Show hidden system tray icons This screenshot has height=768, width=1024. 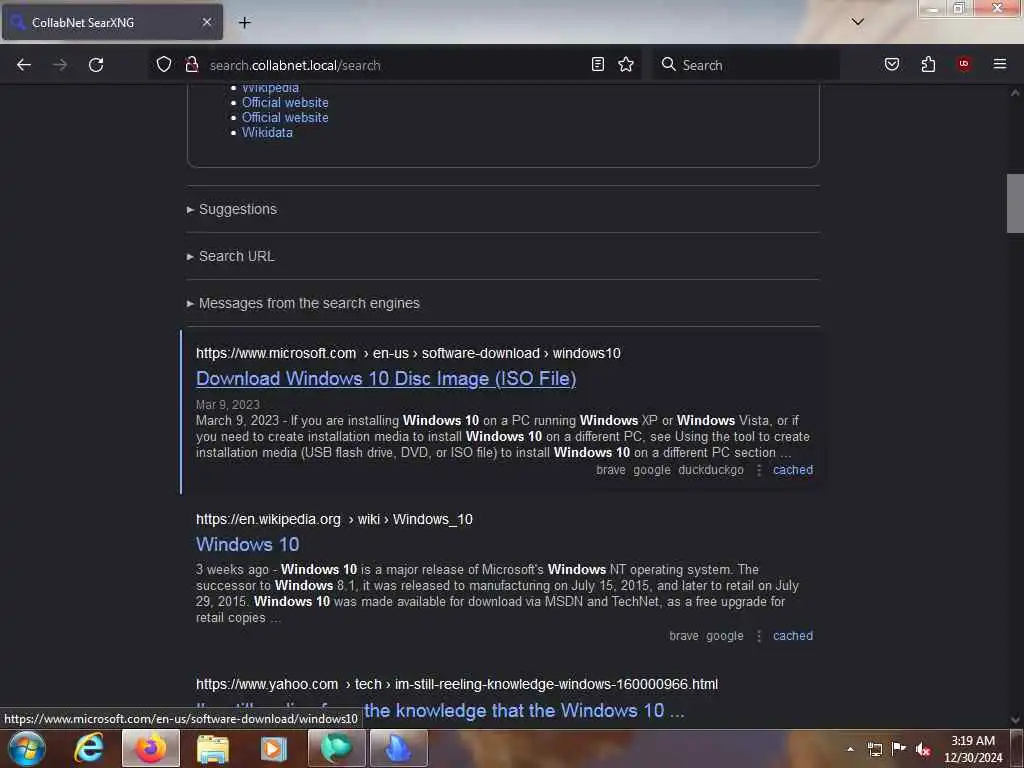[x=850, y=749]
